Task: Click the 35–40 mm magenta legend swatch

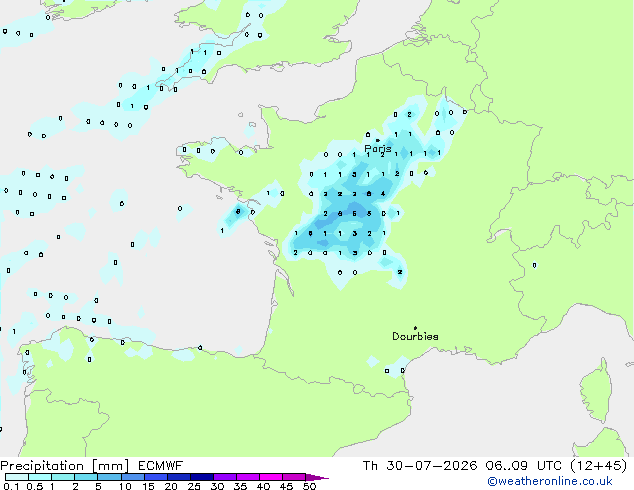Action: 248,477
